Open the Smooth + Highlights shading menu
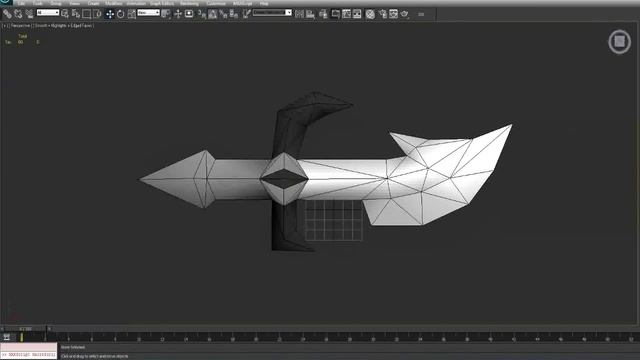Screen dimensions: 640x360 click(x=51, y=25)
